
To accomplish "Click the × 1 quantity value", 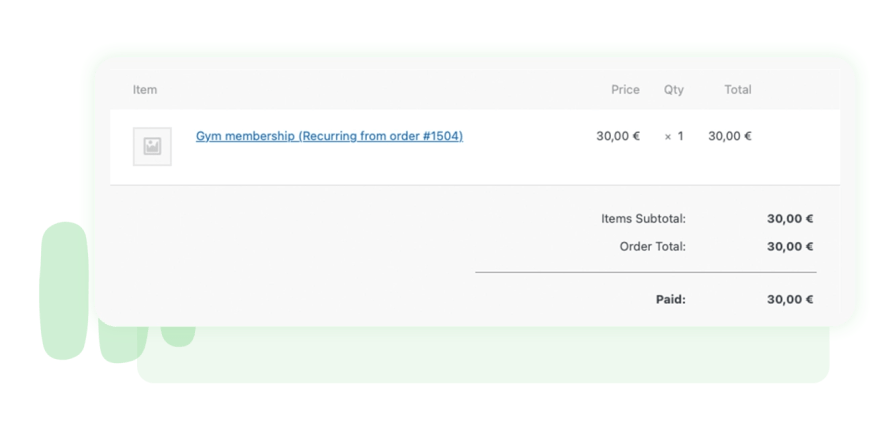I will (674, 136).
